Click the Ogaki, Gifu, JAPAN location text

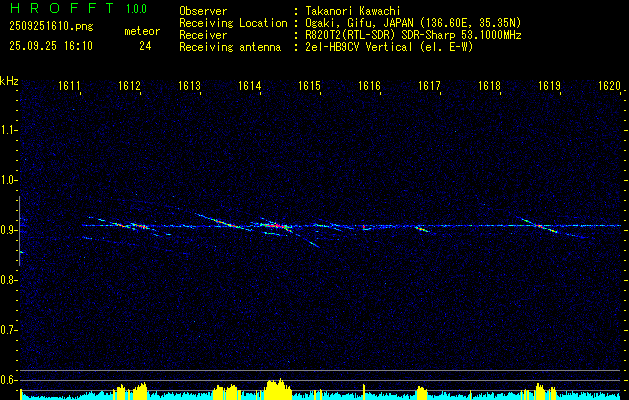pyautogui.click(x=412, y=23)
